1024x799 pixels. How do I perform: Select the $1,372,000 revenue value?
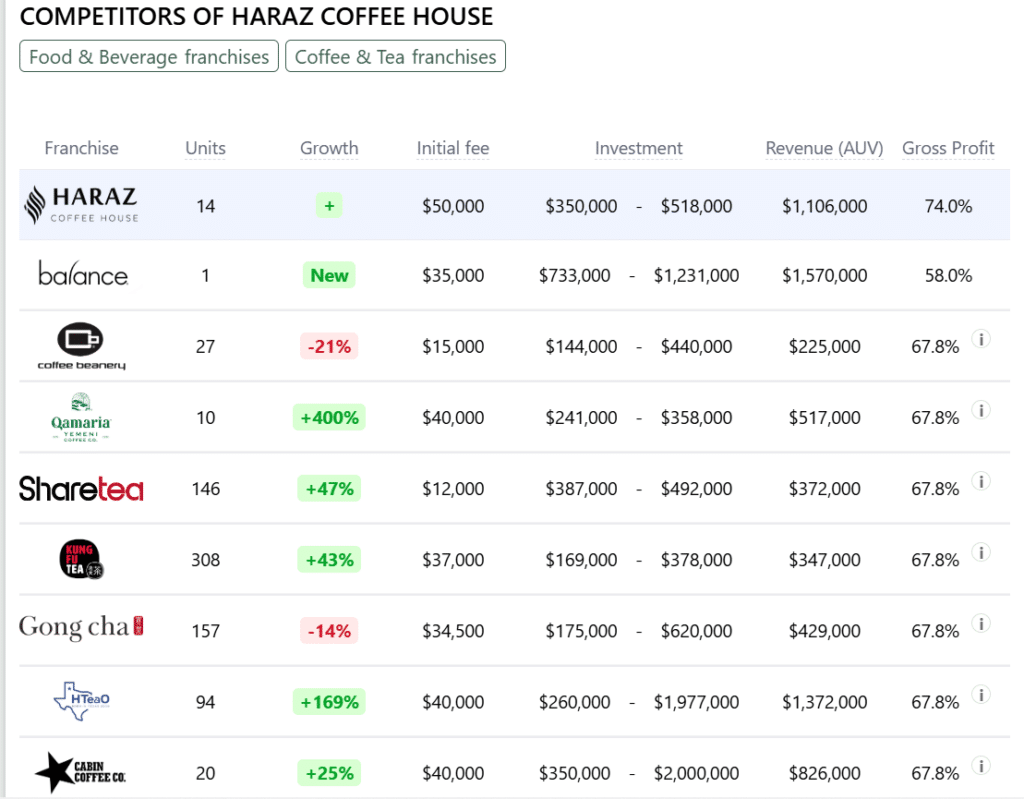824,703
